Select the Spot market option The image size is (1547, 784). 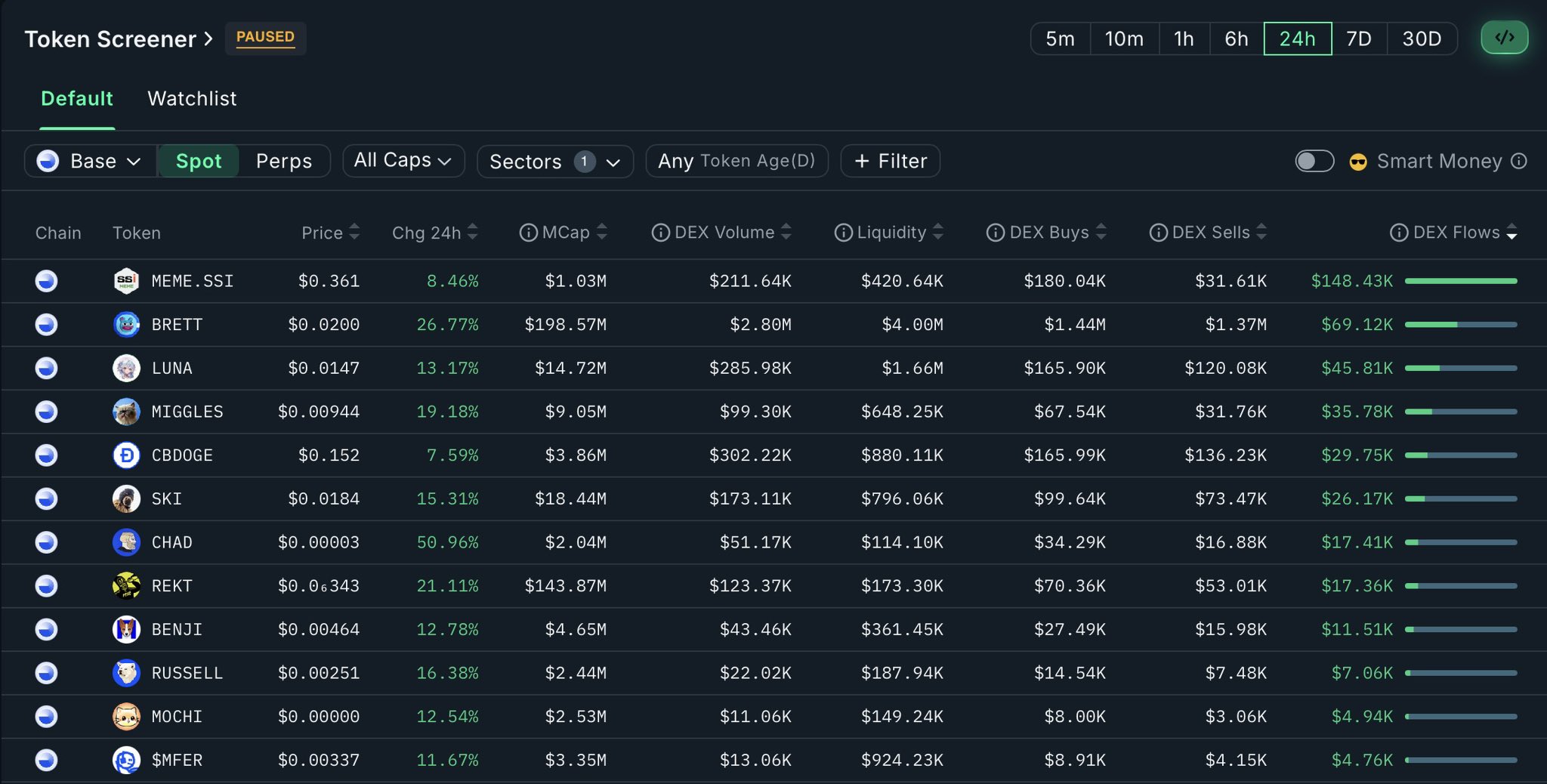click(199, 161)
